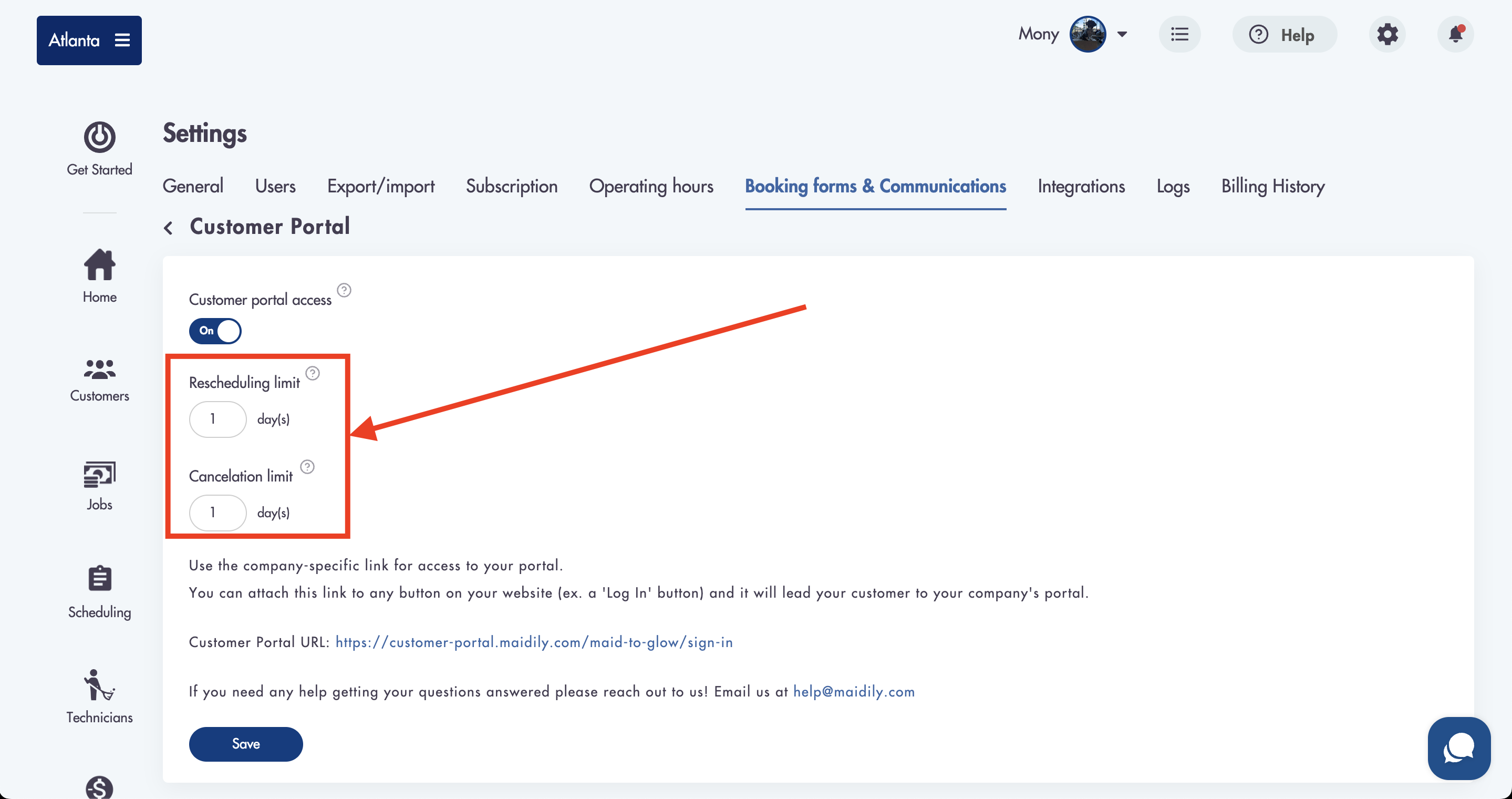1512x799 pixels.
Task: Switch to the Users tab
Action: point(275,186)
